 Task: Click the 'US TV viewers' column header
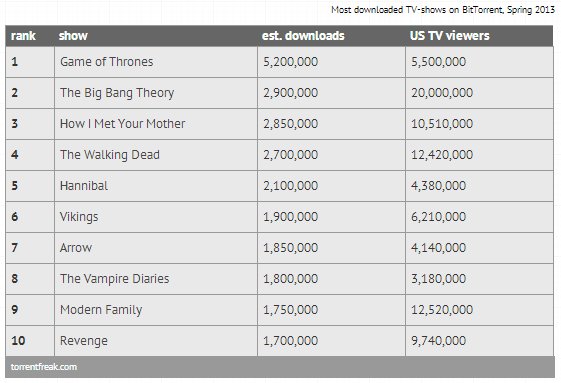click(450, 35)
